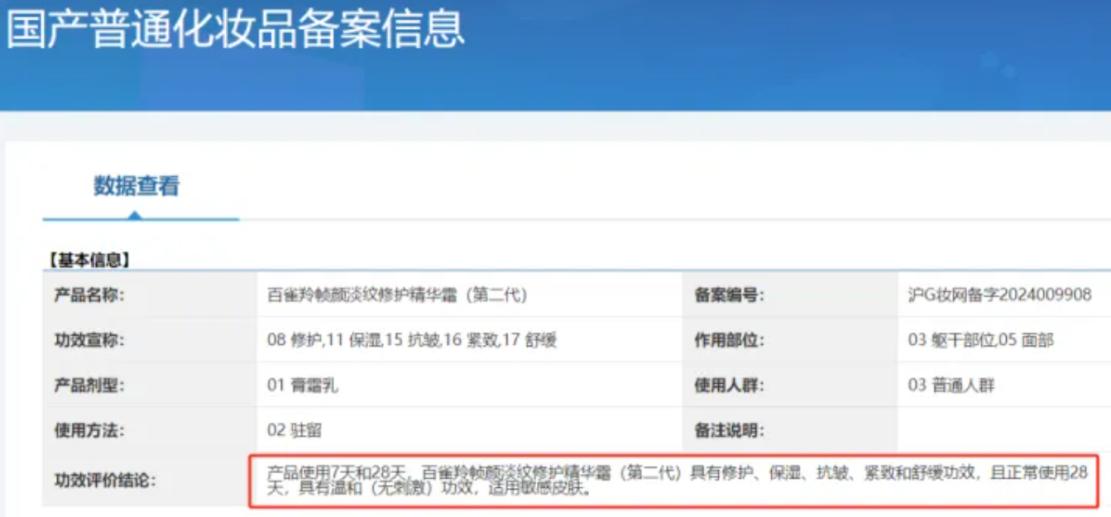This screenshot has height=517, width=1111.
Task: Select the value 02 驻留
Action: (294, 430)
